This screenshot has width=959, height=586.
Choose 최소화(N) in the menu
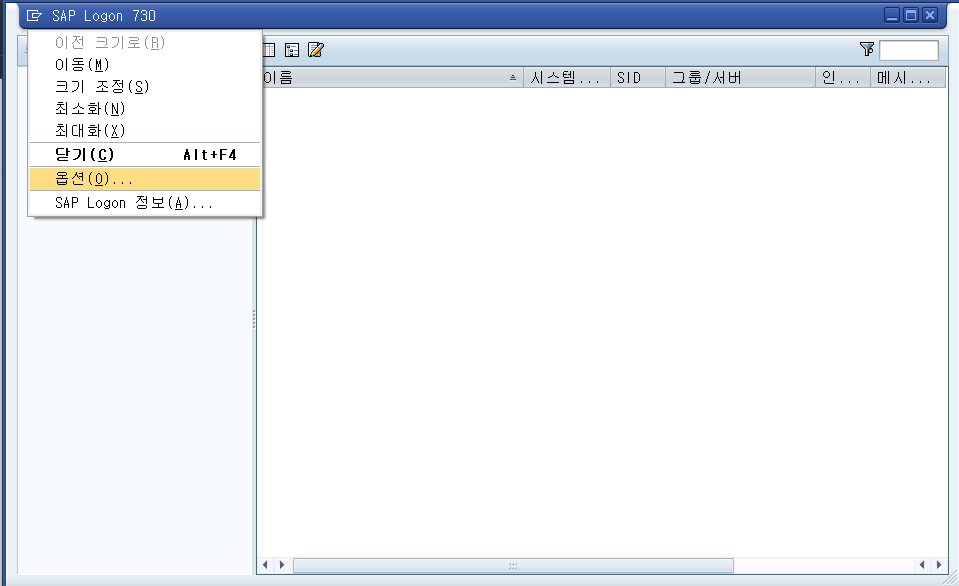click(x=145, y=108)
